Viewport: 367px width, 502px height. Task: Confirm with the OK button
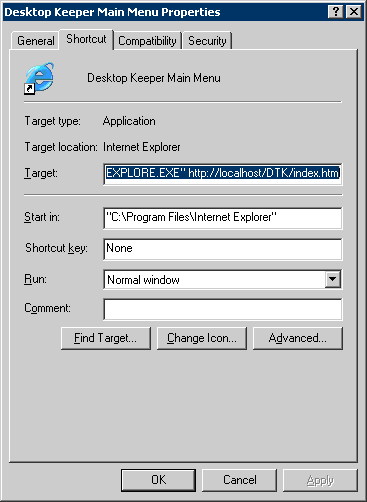[x=158, y=480]
